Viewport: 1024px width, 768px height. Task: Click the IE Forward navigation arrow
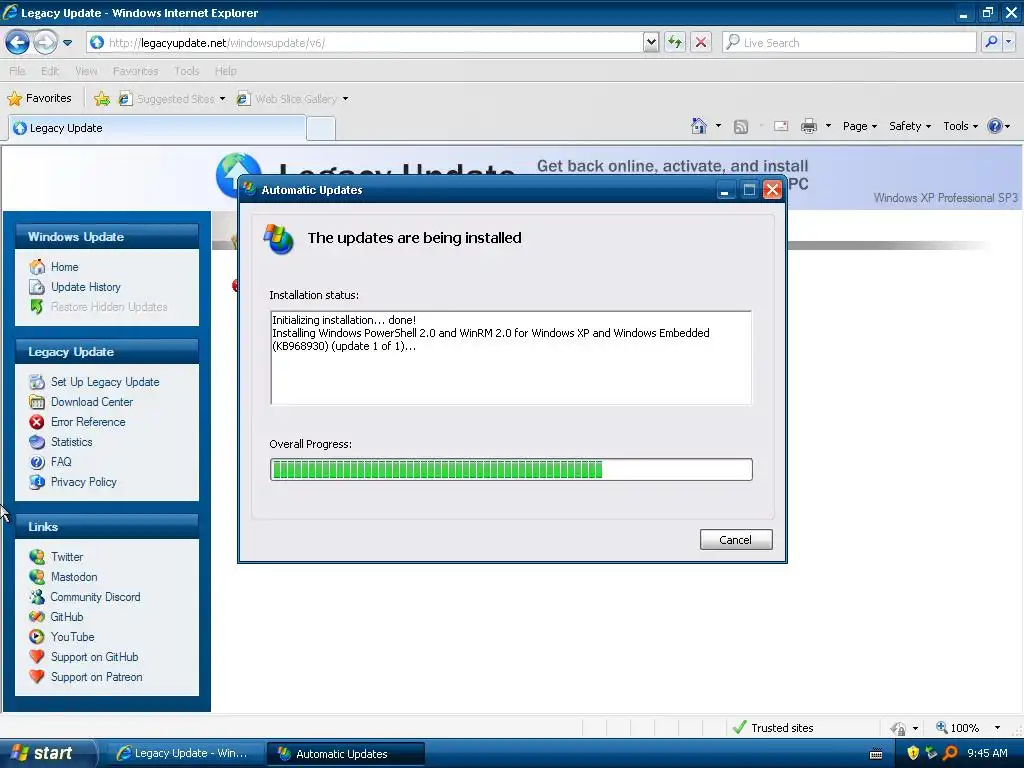(x=45, y=43)
